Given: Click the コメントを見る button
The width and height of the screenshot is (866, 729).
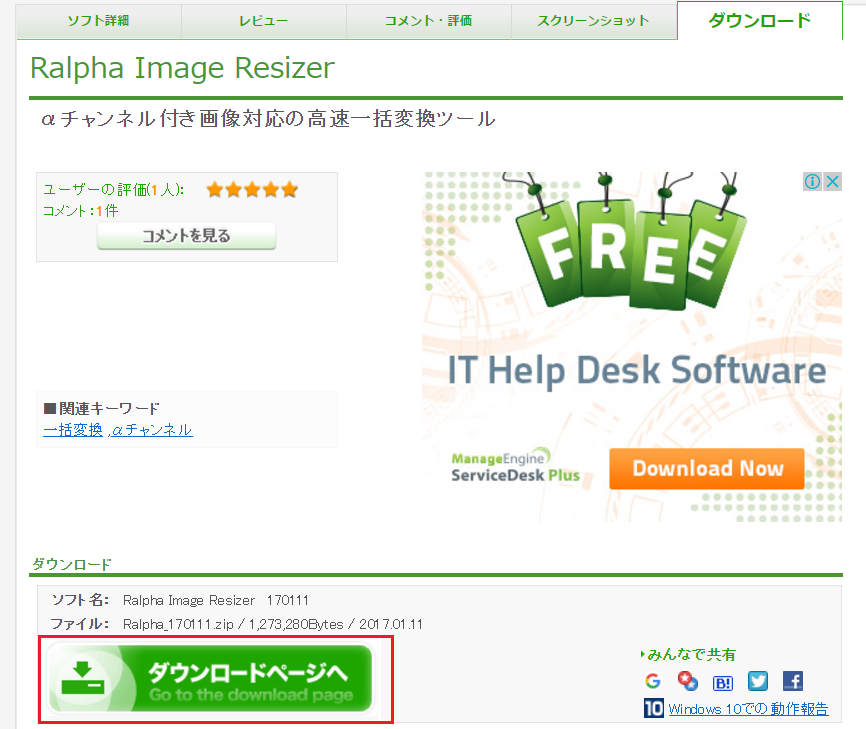Looking at the screenshot, I should 186,236.
